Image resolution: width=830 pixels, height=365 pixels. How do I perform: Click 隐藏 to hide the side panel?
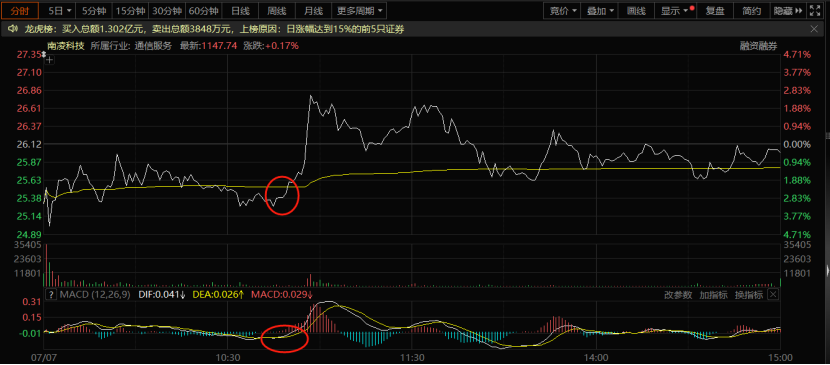(x=788, y=10)
